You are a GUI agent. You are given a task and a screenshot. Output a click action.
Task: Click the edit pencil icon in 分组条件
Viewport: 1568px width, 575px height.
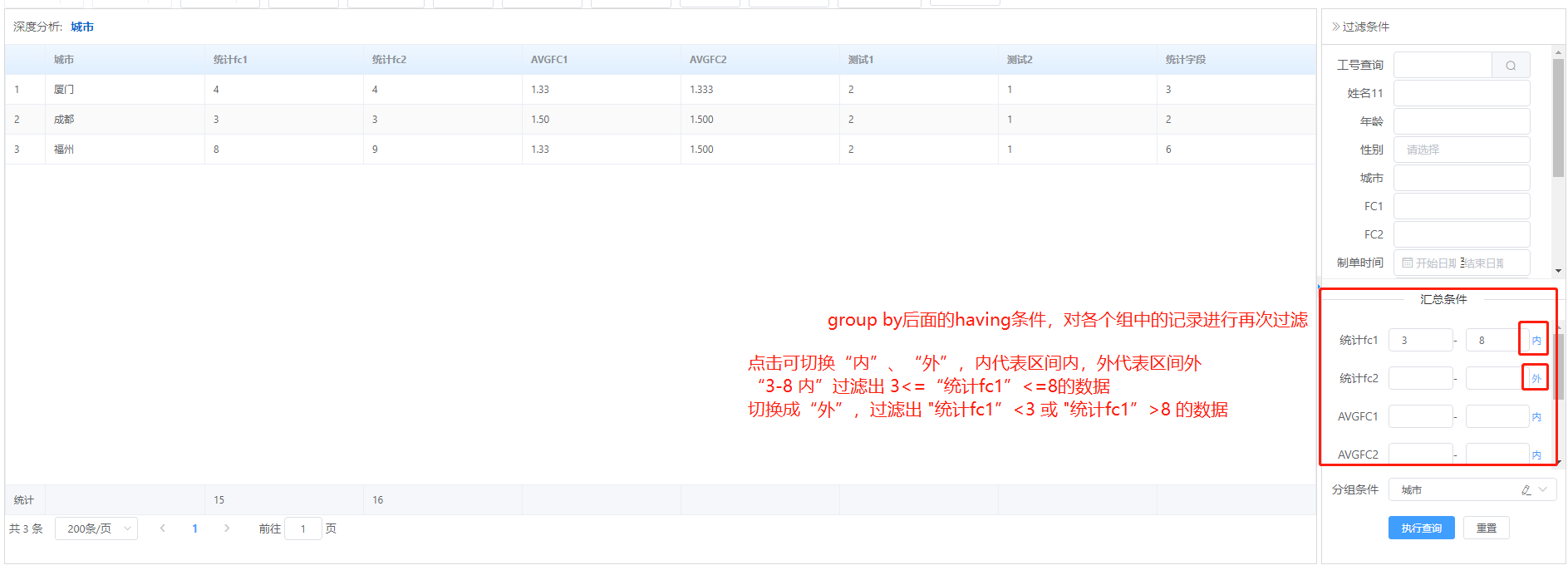(1526, 490)
